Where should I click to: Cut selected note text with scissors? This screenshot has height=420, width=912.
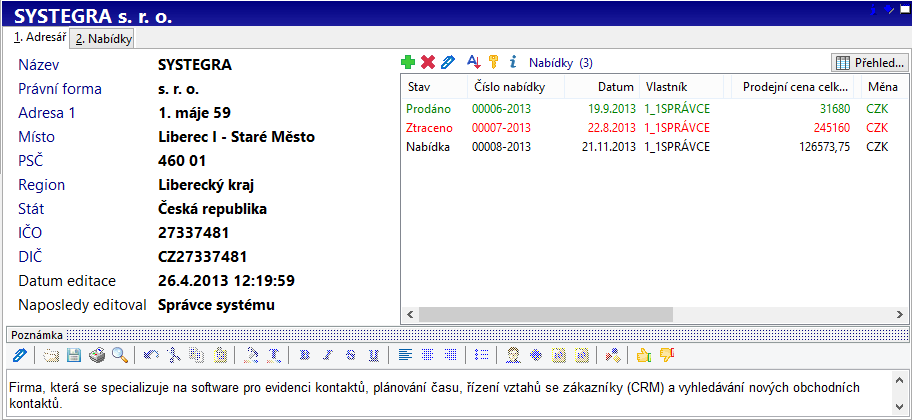tap(173, 355)
